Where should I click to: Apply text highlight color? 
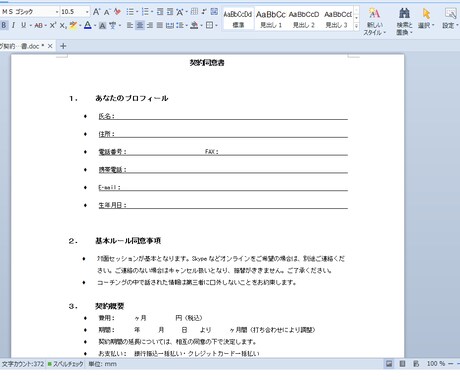coord(73,25)
